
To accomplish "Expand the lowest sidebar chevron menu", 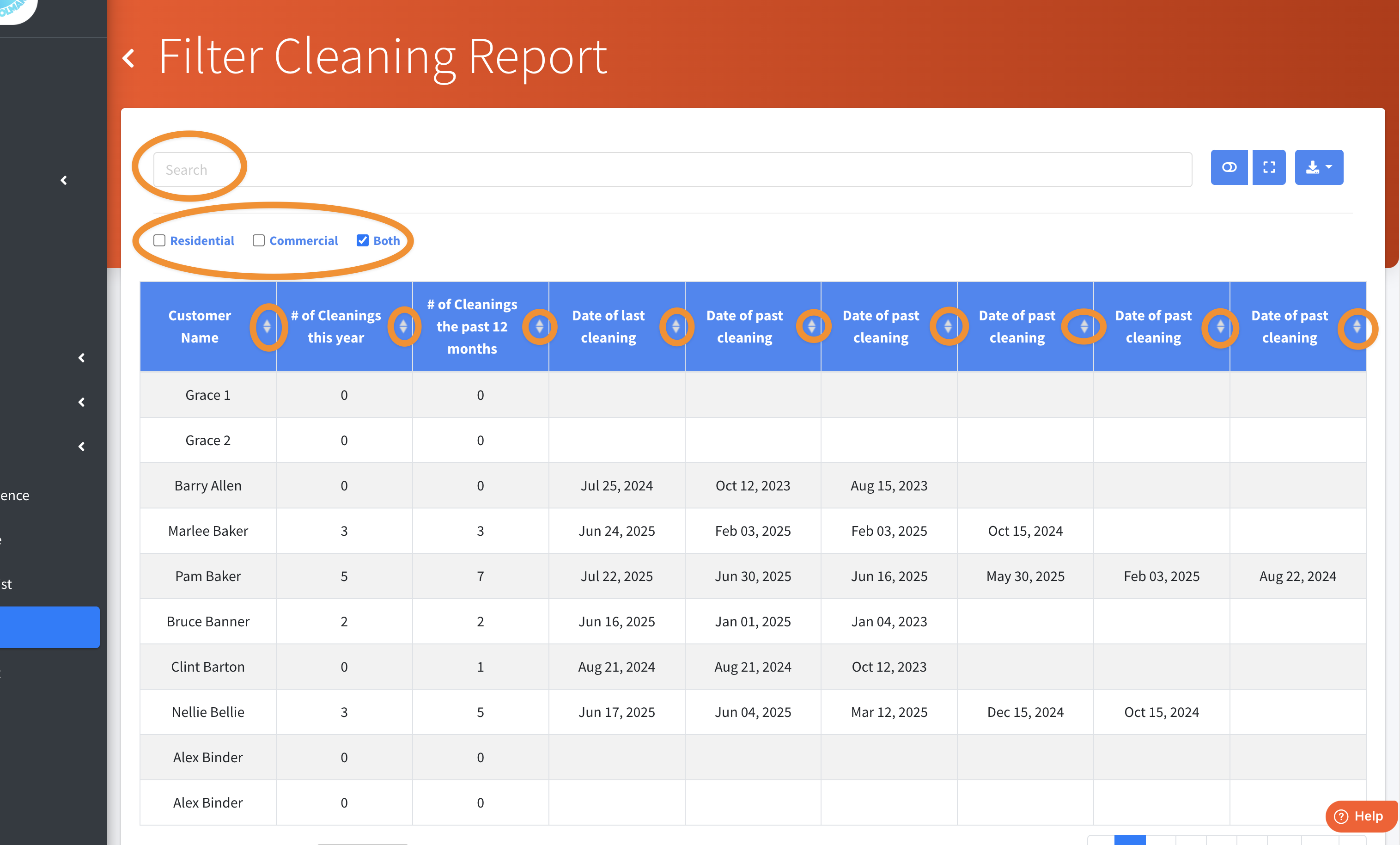I will (x=81, y=447).
